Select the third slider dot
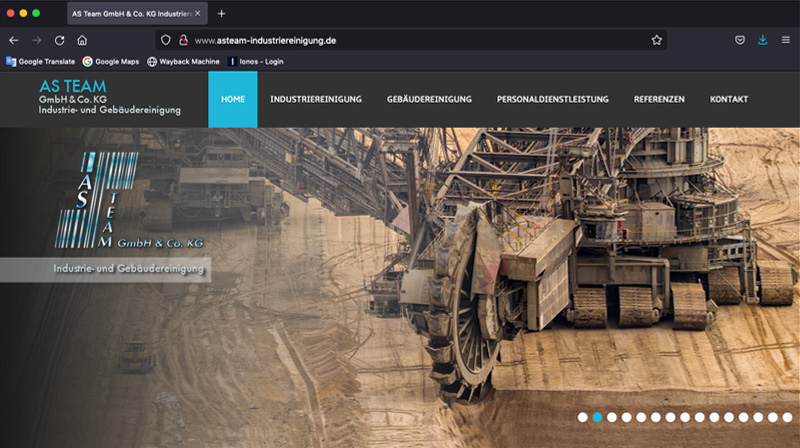This screenshot has height=448, width=800. pyautogui.click(x=612, y=417)
